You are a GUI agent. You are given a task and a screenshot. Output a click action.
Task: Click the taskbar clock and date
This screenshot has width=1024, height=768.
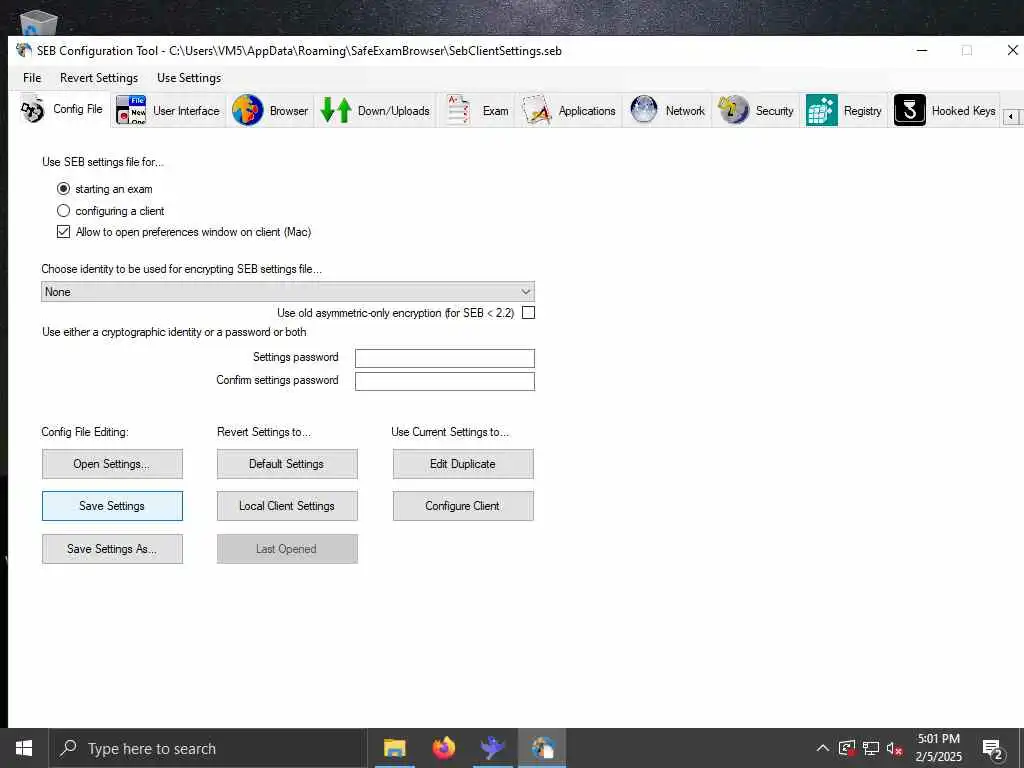(939, 748)
